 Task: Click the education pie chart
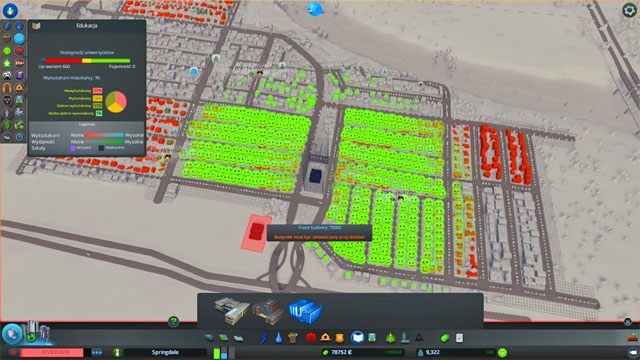point(116,102)
